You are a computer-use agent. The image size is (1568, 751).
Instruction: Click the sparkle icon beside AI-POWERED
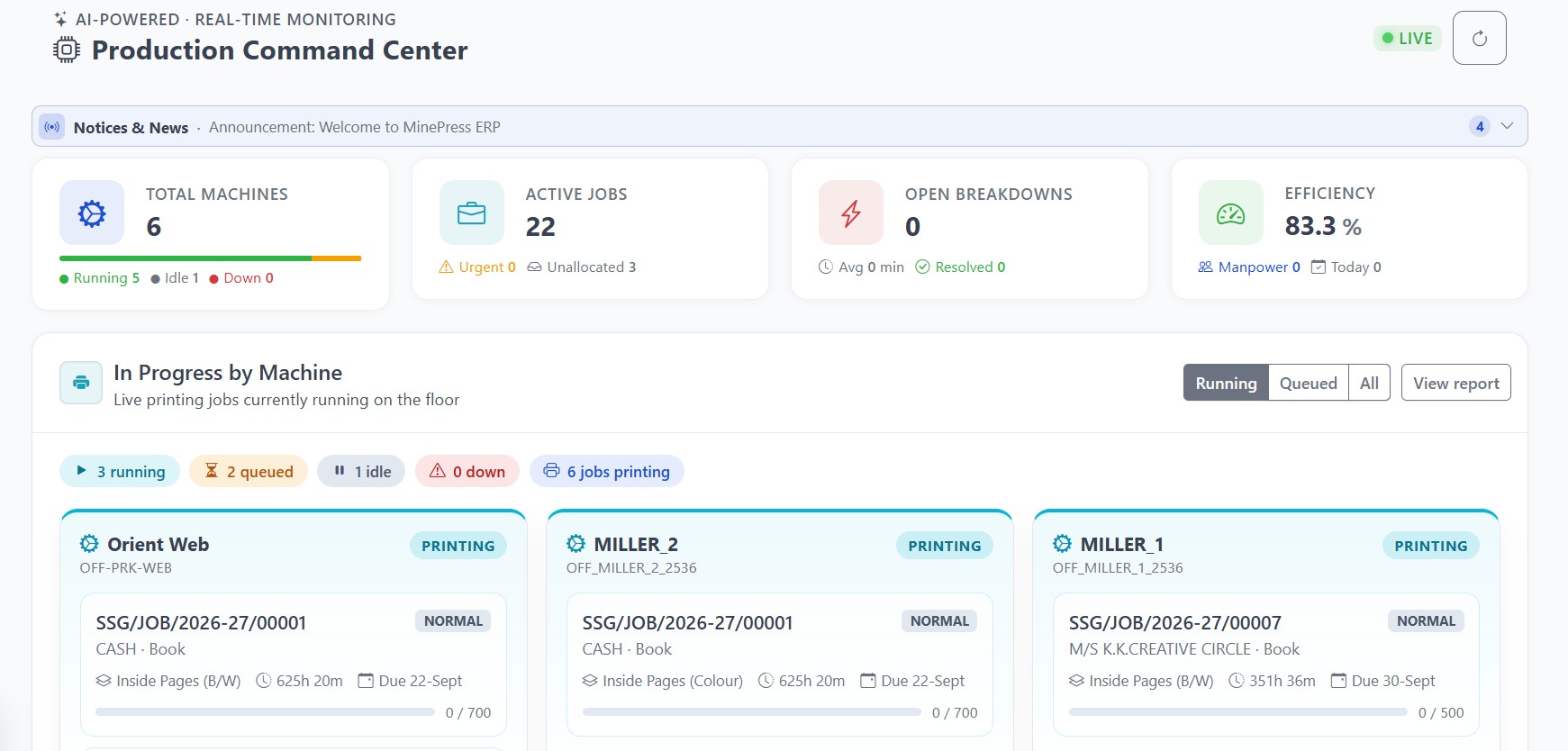(x=60, y=19)
